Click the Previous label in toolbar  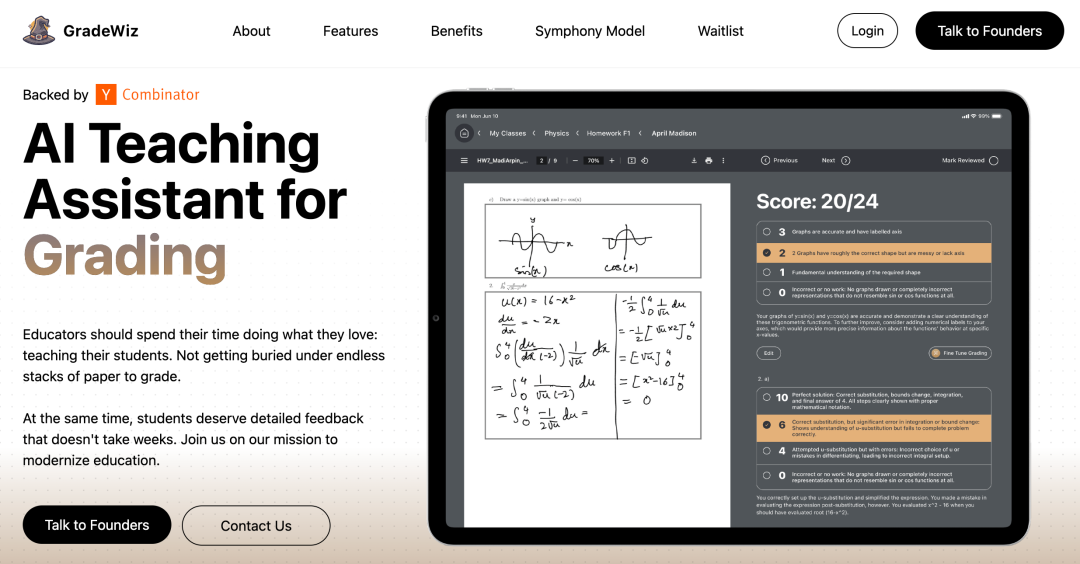click(785, 160)
